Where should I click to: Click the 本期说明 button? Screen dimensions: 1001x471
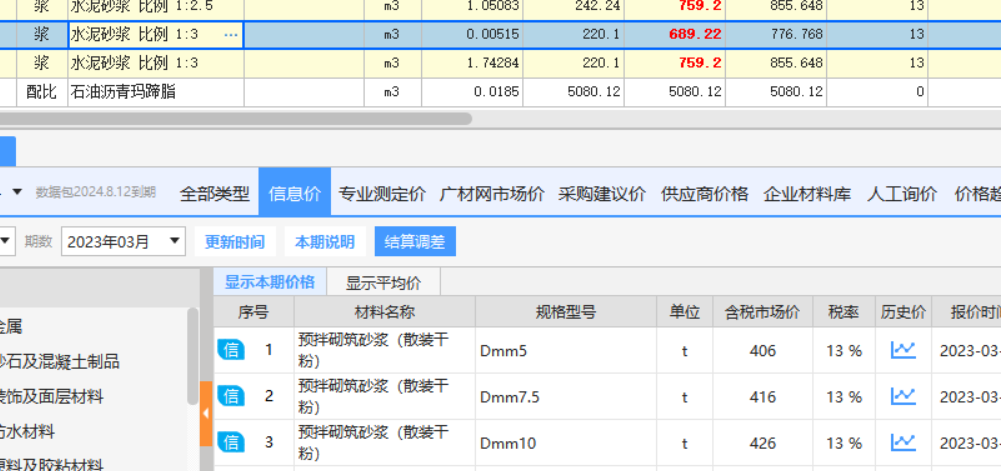[325, 241]
